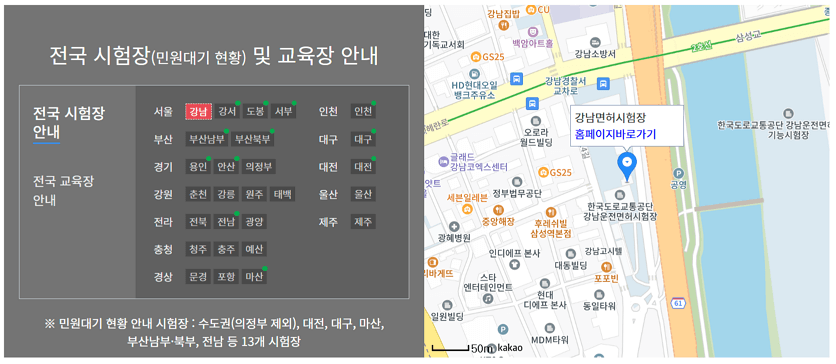Click the 대동빌딩 building icon
Image resolution: width=836 pixels, height=364 pixels.
pos(570,253)
